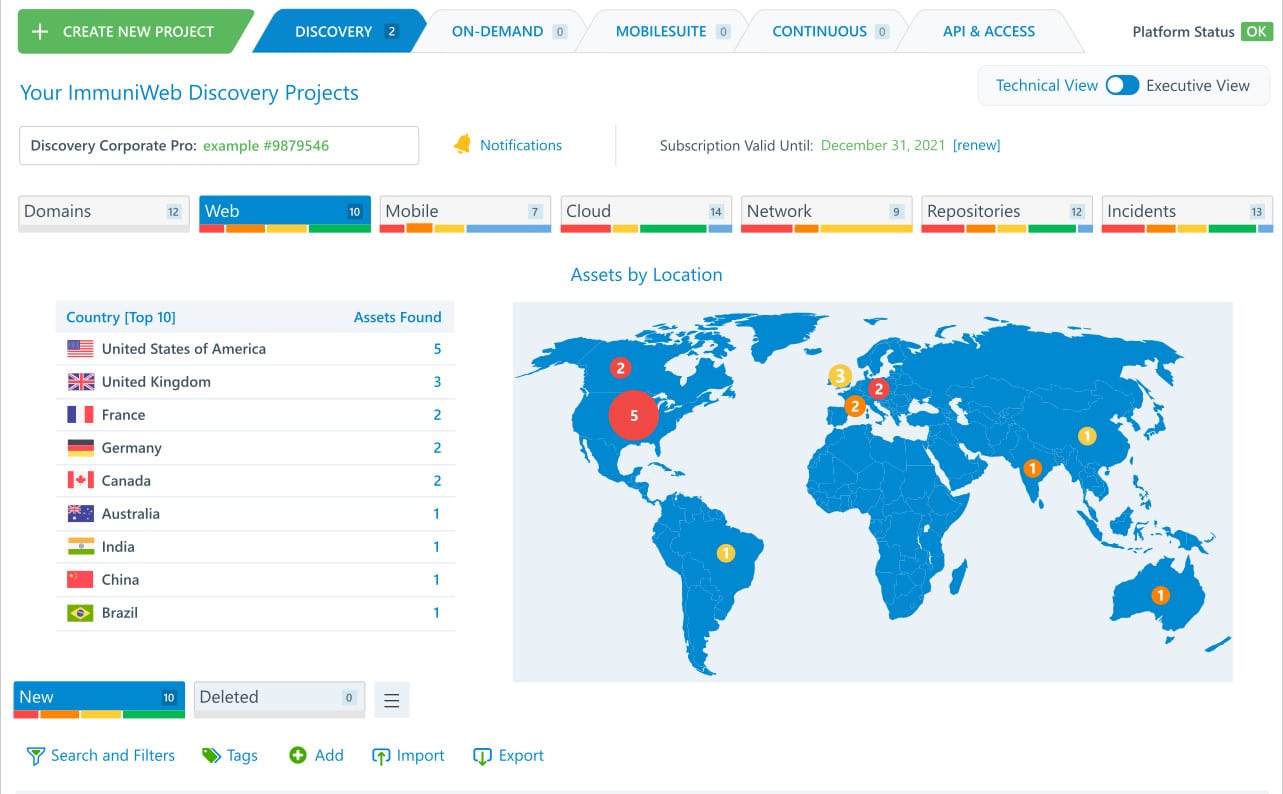Image resolution: width=1283 pixels, height=794 pixels.
Task: Select the Web asset category
Action: click(285, 213)
